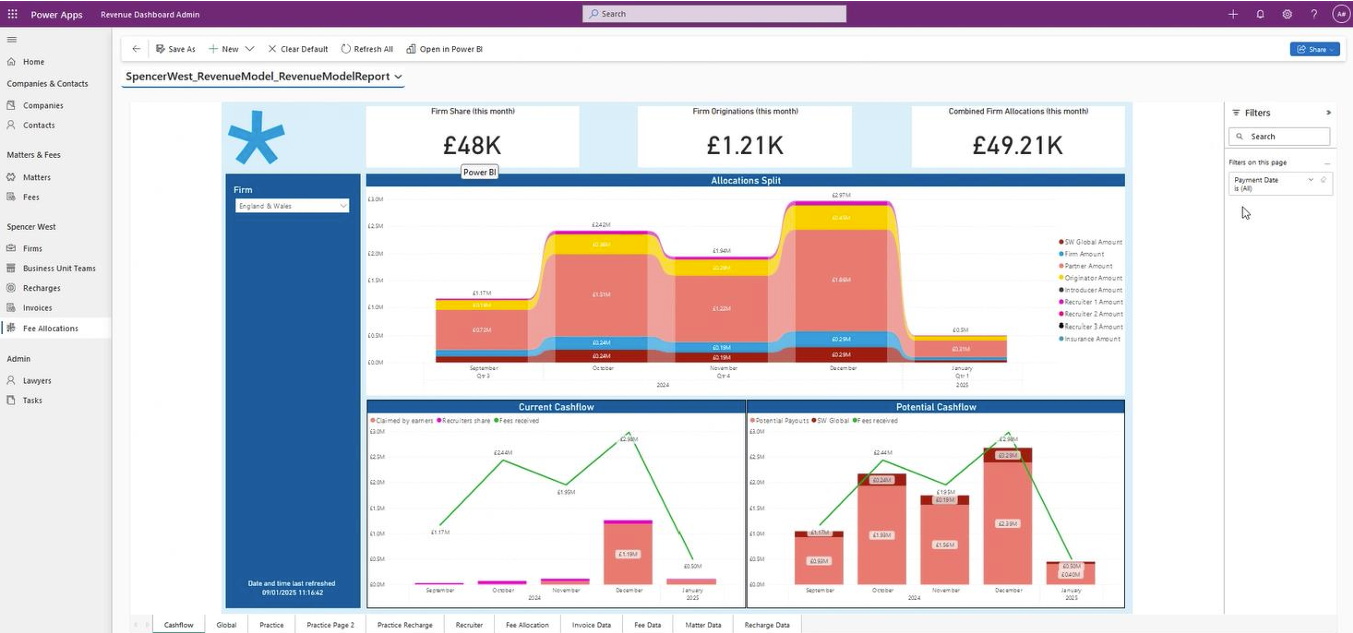Switch to the Cashflow report tab
The height and width of the screenshot is (633, 1353).
click(179, 625)
